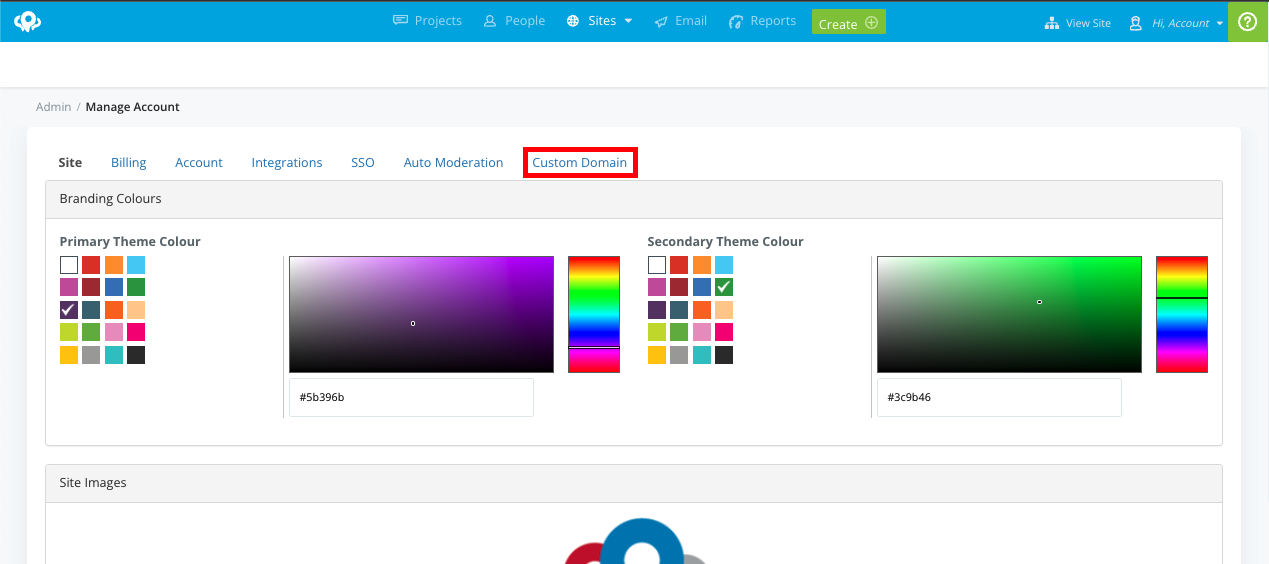
Task: Choose the peach swatch in Secondary palette
Action: click(724, 310)
